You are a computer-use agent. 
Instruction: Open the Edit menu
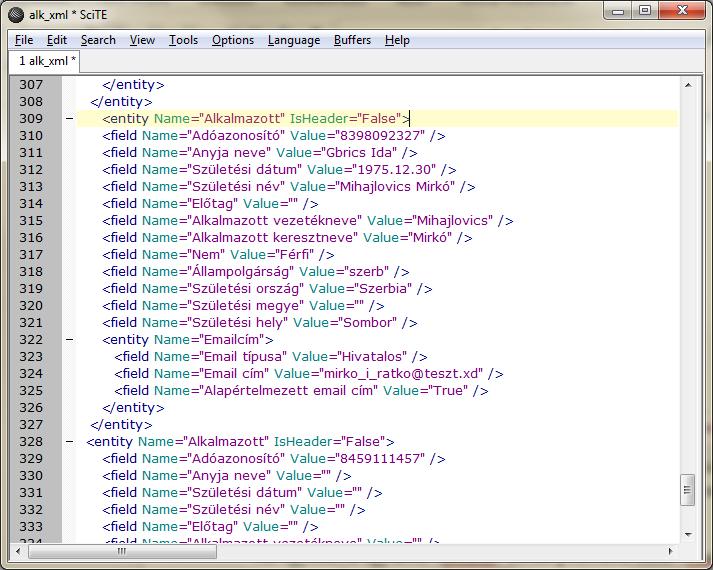pos(57,40)
